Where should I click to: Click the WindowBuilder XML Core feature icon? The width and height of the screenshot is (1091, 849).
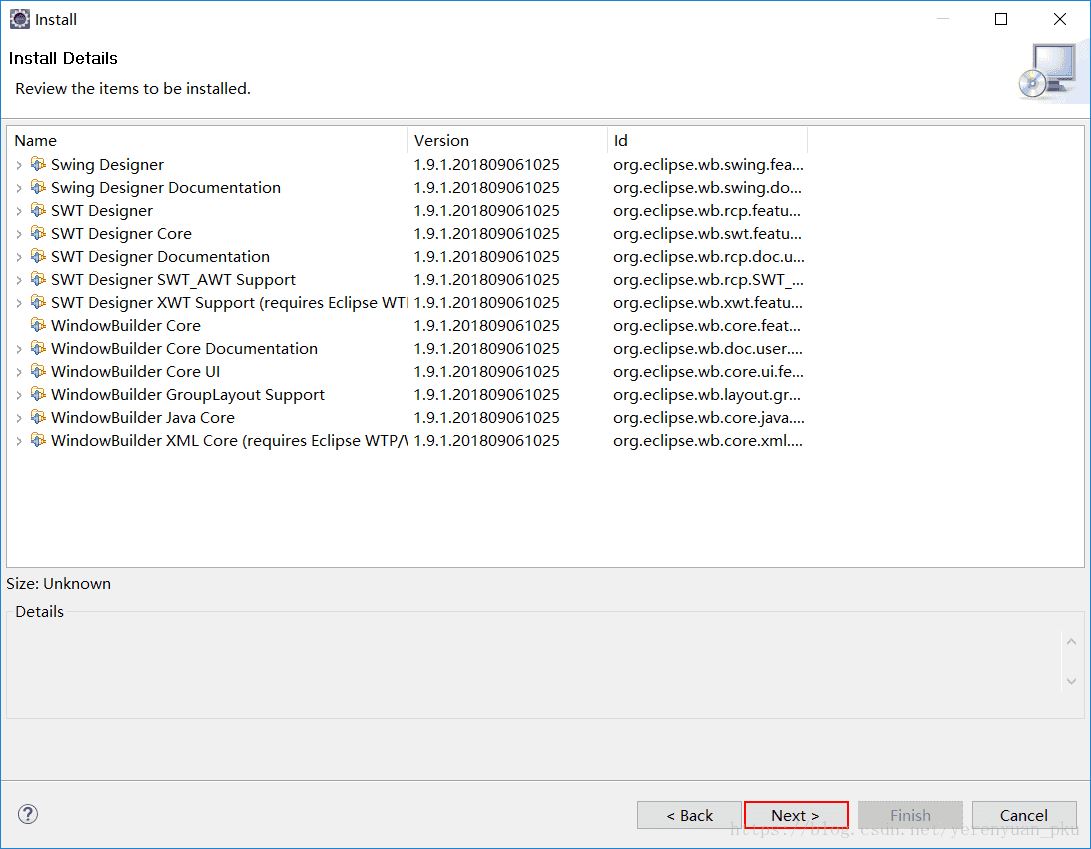pos(38,440)
